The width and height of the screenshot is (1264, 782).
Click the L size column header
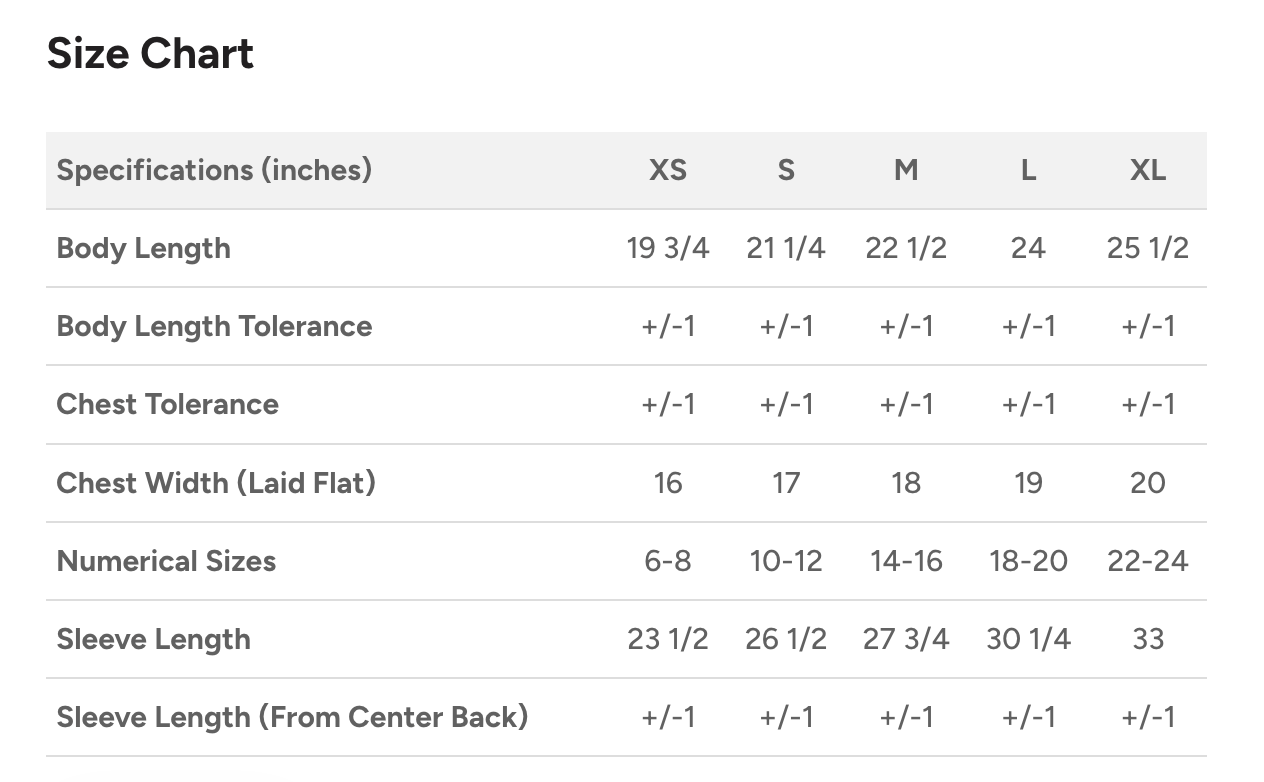(x=1028, y=170)
